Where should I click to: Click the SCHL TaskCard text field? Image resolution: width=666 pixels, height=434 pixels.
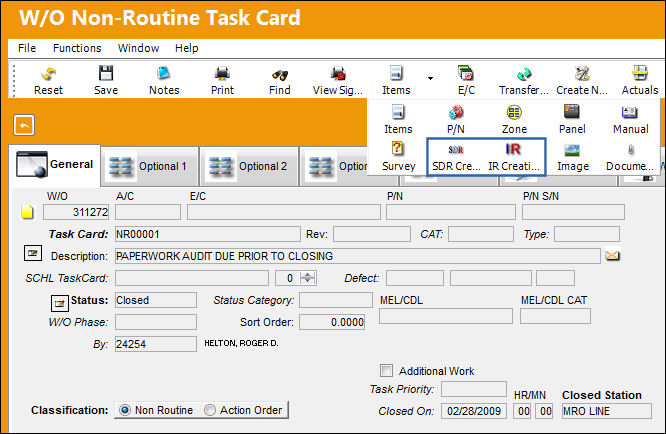[x=192, y=278]
